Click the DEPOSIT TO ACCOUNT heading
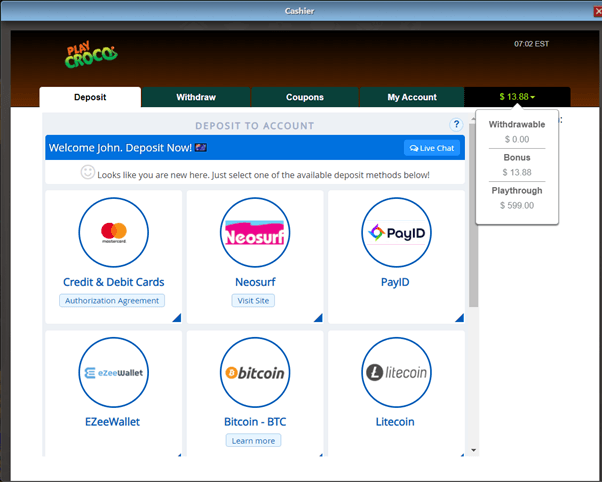The image size is (602, 482). point(255,126)
